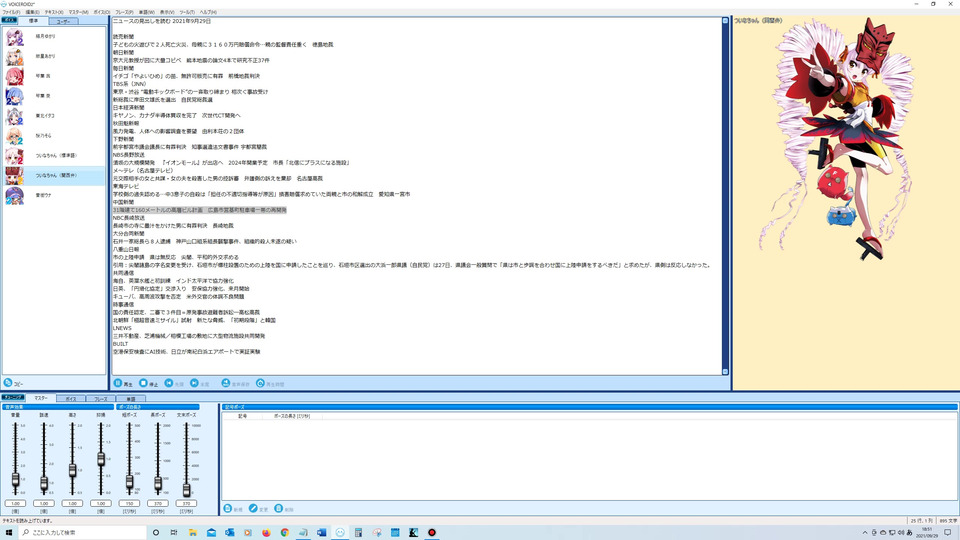Select ついなちゃん（関西弁） voice avatar
This screenshot has height=540, width=960.
click(x=15, y=176)
